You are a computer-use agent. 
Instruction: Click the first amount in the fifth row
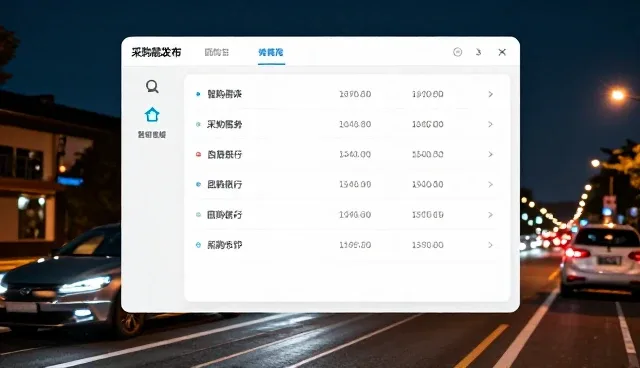[x=355, y=215]
